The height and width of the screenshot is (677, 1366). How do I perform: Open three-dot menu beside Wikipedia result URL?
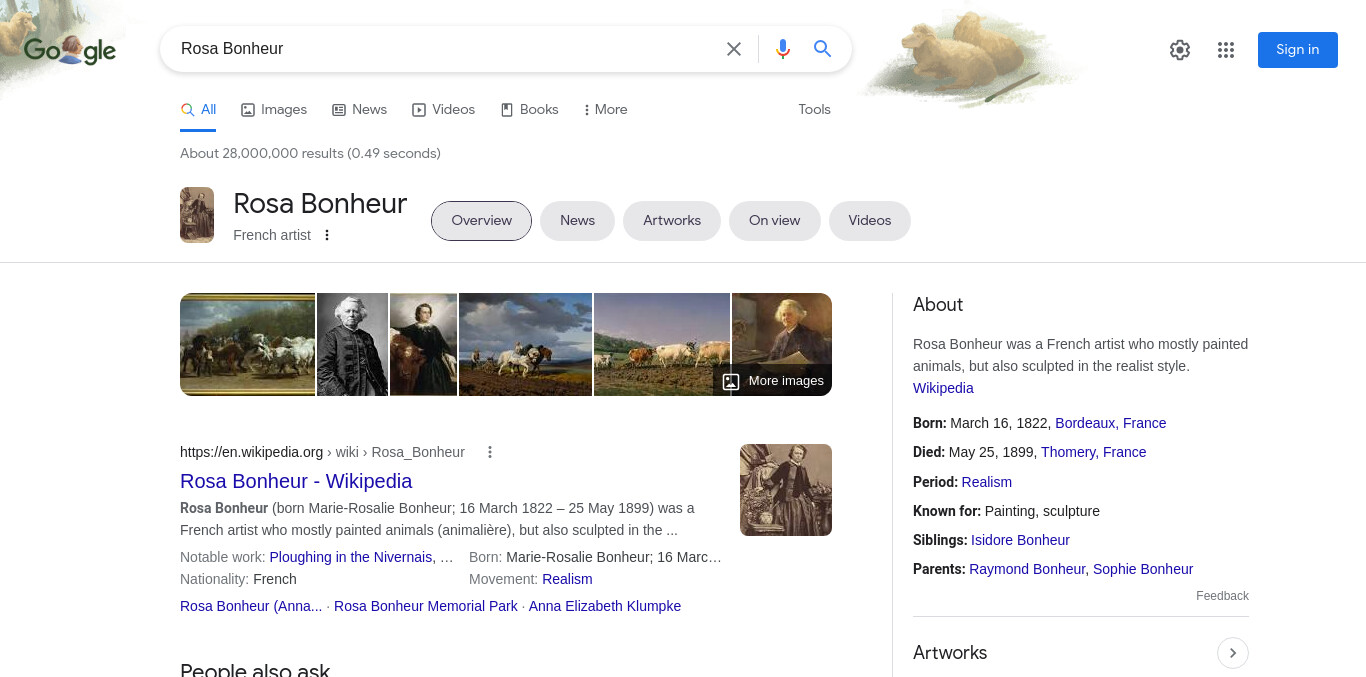[490, 452]
